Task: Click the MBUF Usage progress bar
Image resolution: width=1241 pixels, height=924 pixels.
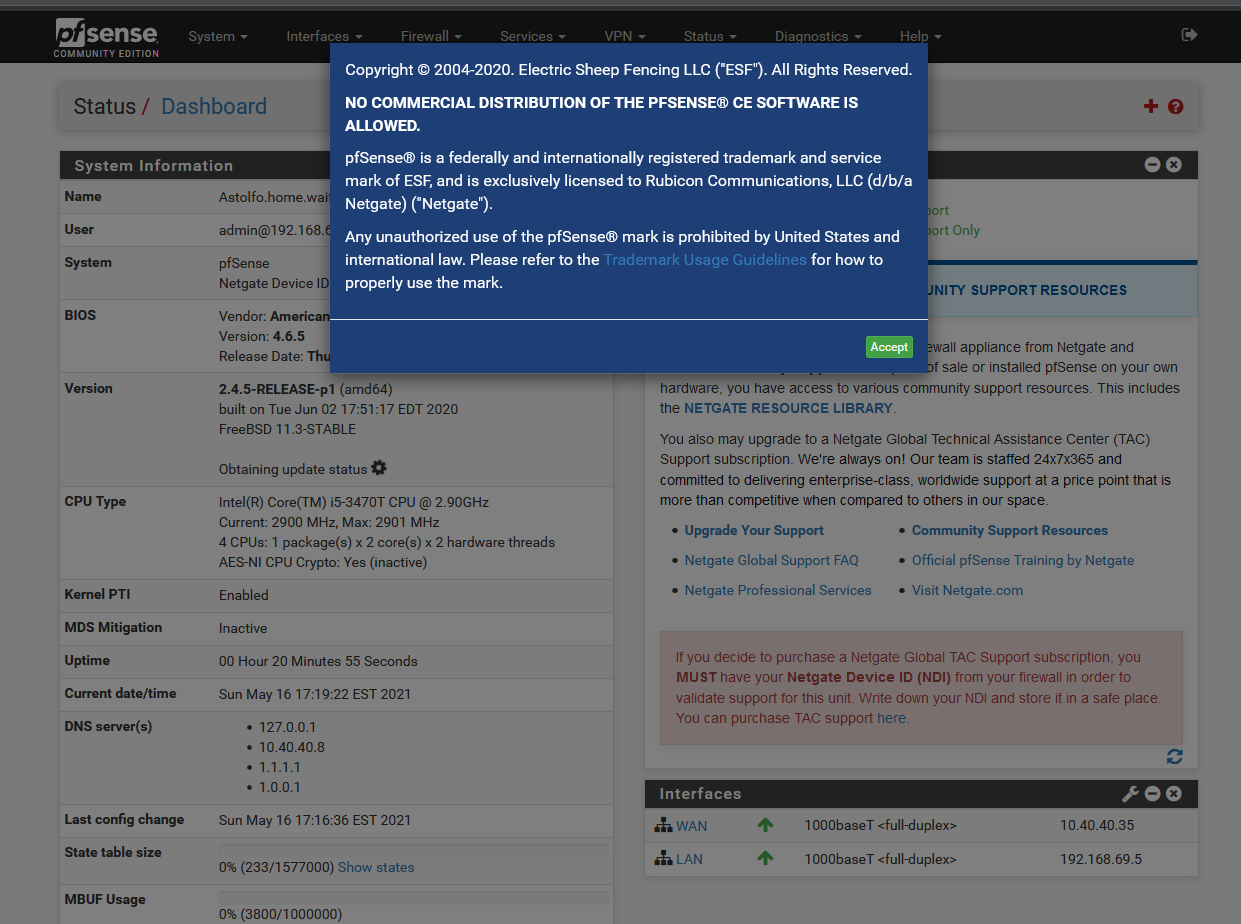Action: pos(413,898)
